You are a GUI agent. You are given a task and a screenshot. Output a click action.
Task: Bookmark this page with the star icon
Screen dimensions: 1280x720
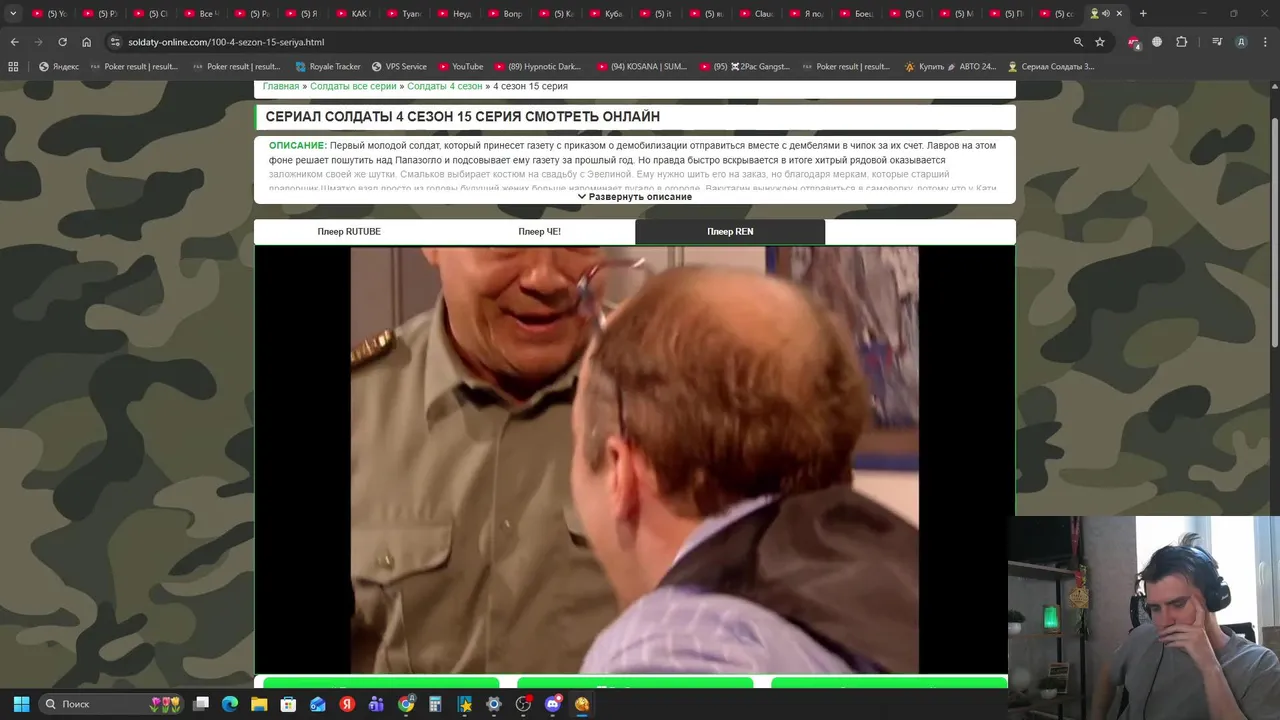(x=1100, y=42)
